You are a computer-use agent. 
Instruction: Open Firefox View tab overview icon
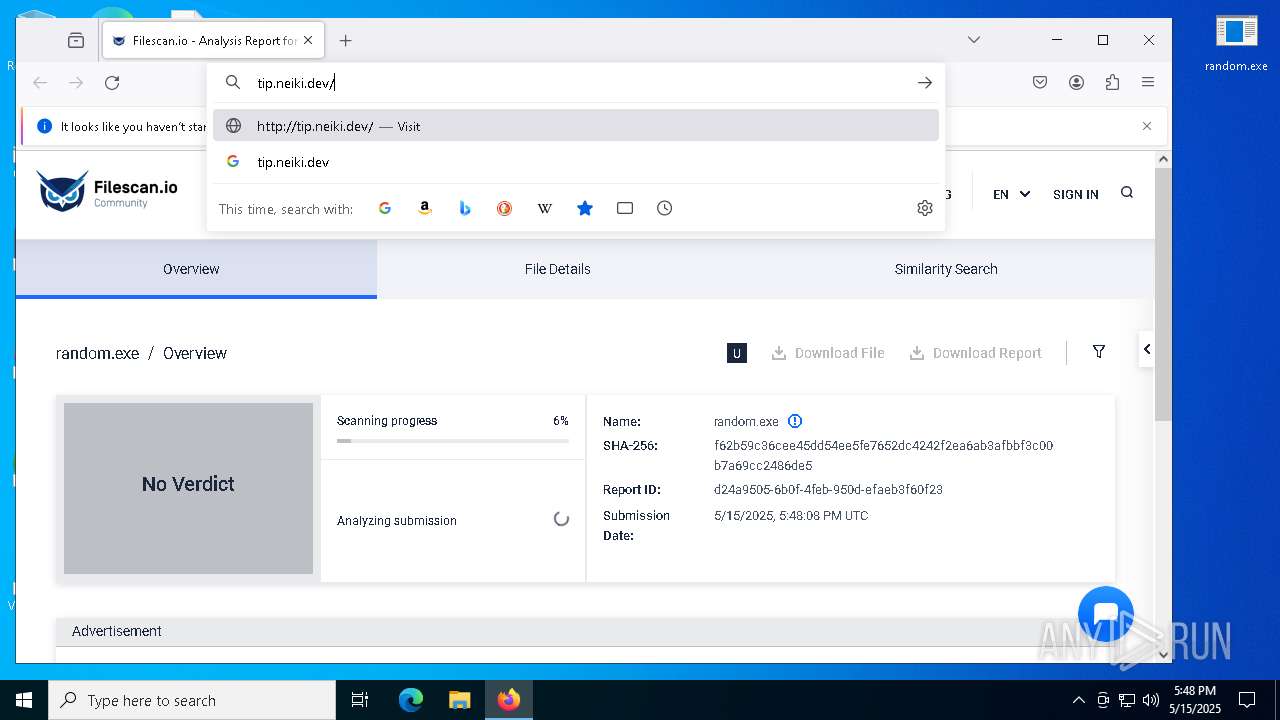76,41
